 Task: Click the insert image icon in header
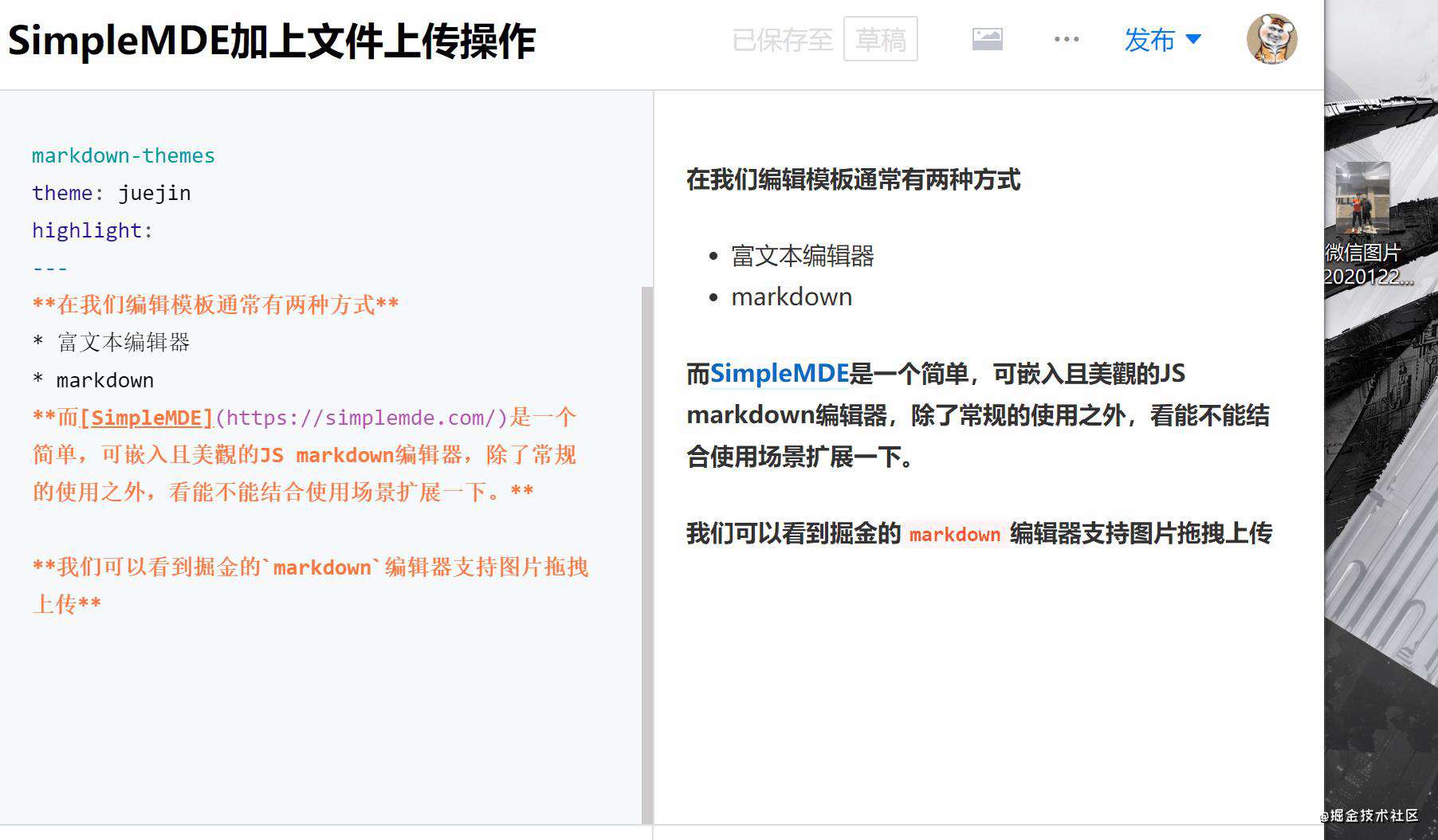click(x=987, y=39)
